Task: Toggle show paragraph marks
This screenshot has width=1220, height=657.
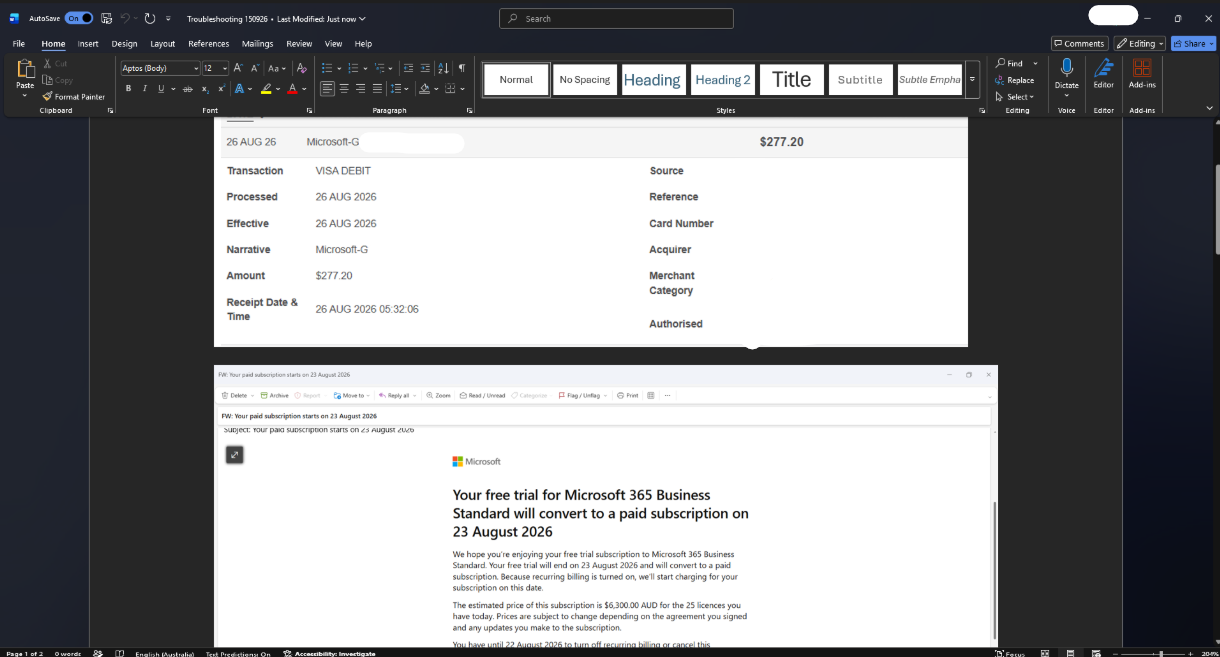Action: coord(462,68)
